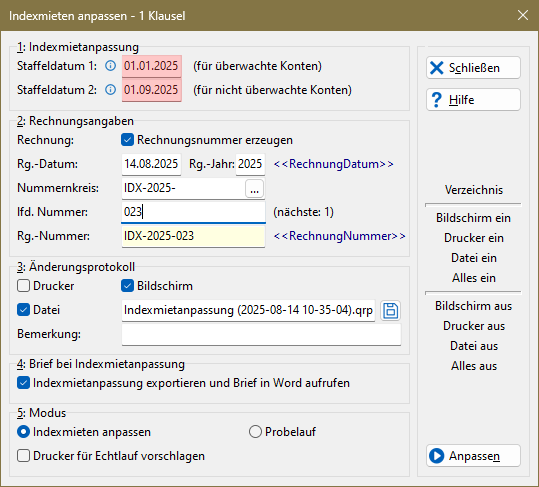The width and height of the screenshot is (539, 487).
Task: Click the info icon next to Staffeldatum 1
Action: point(110,66)
